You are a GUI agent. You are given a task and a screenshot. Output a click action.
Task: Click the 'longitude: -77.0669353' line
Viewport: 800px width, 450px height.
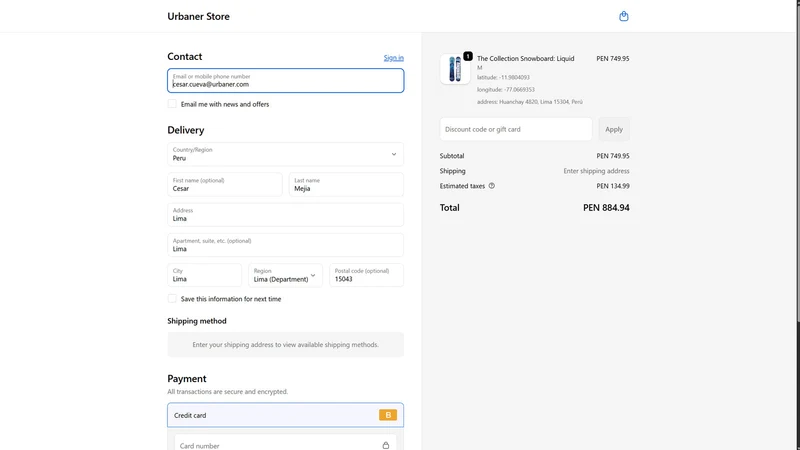(506, 89)
